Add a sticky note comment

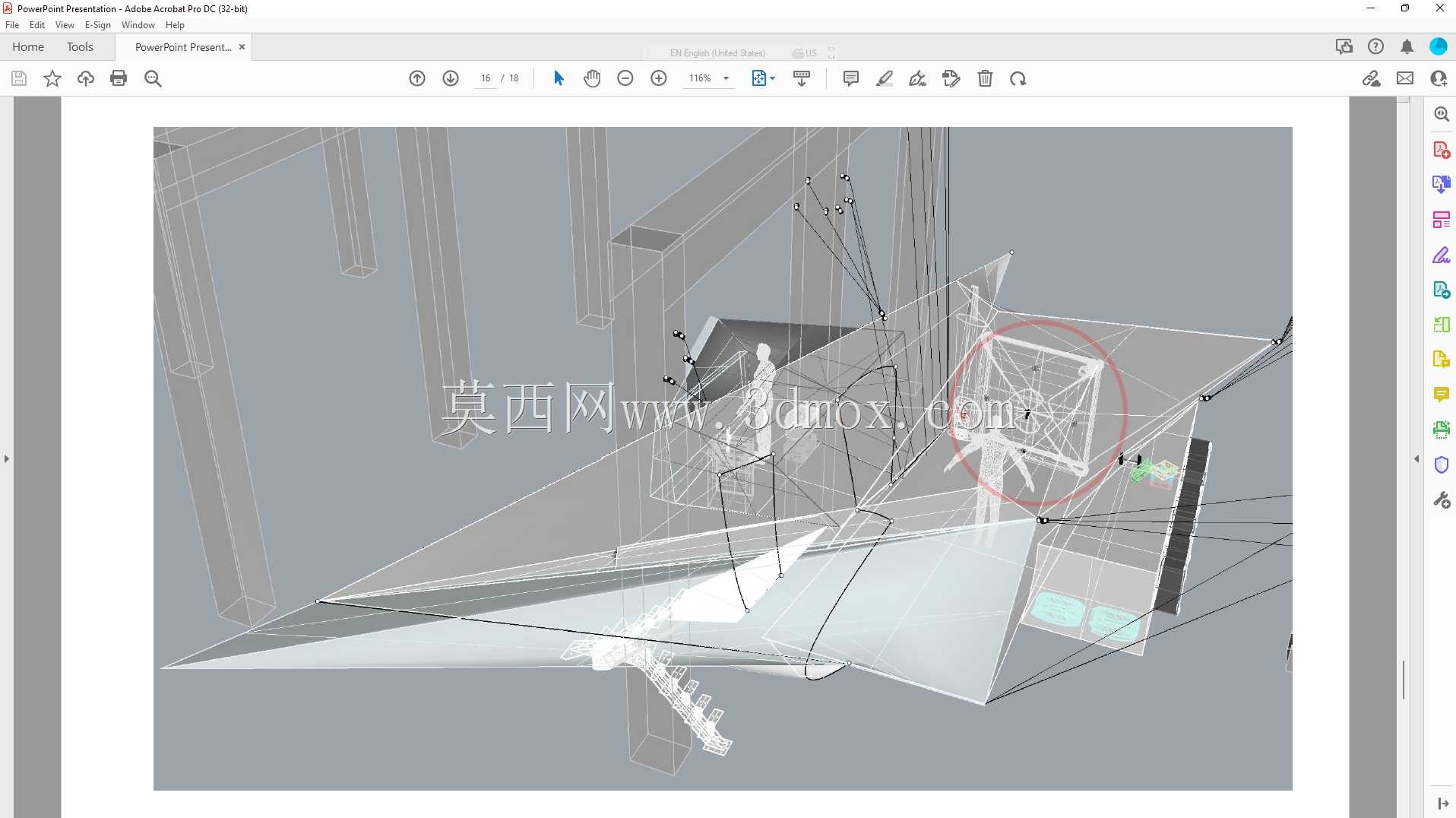[851, 78]
